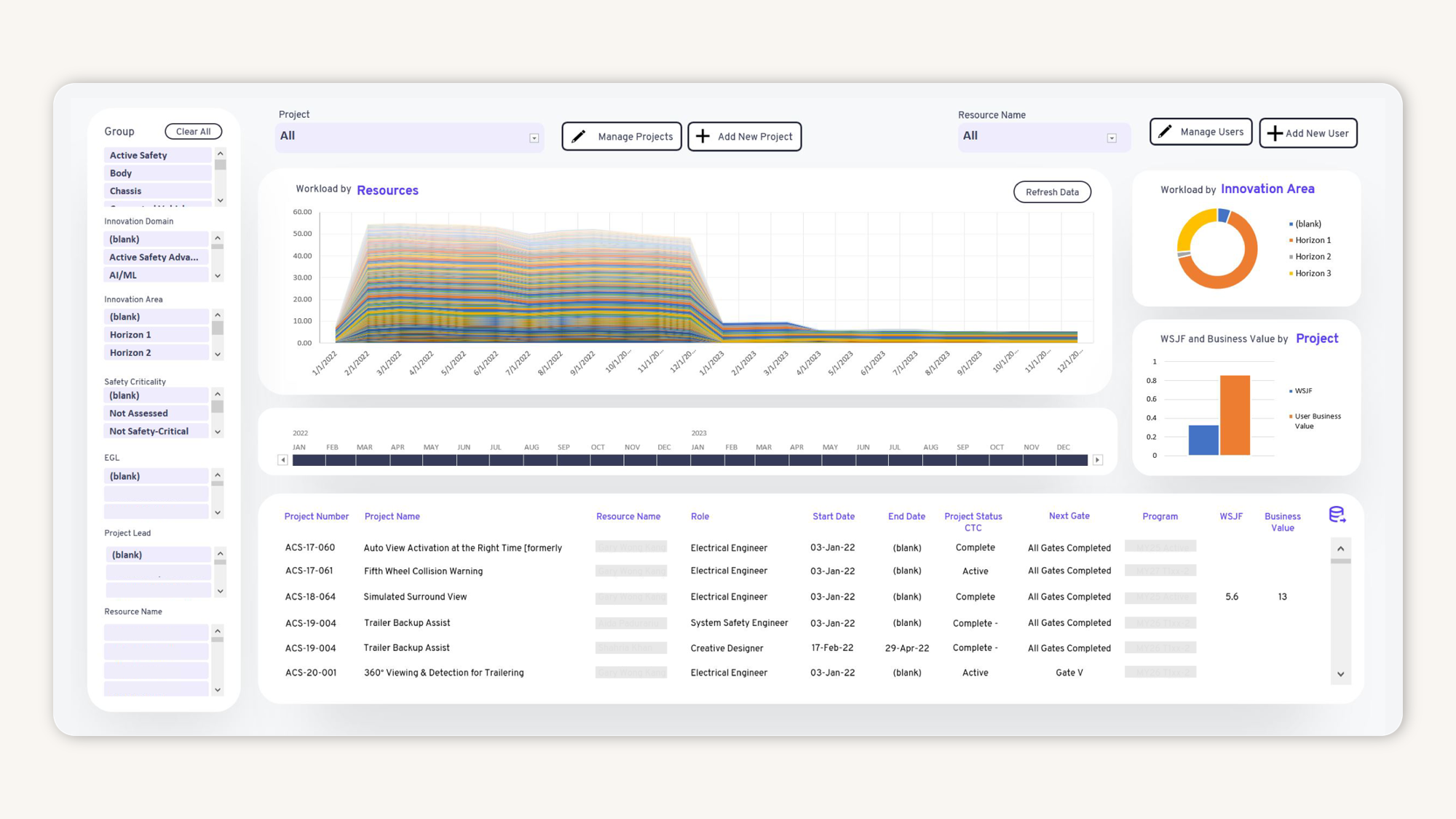Click the pencil icon on Manage Projects
The width and height of the screenshot is (1456, 819).
point(579,136)
